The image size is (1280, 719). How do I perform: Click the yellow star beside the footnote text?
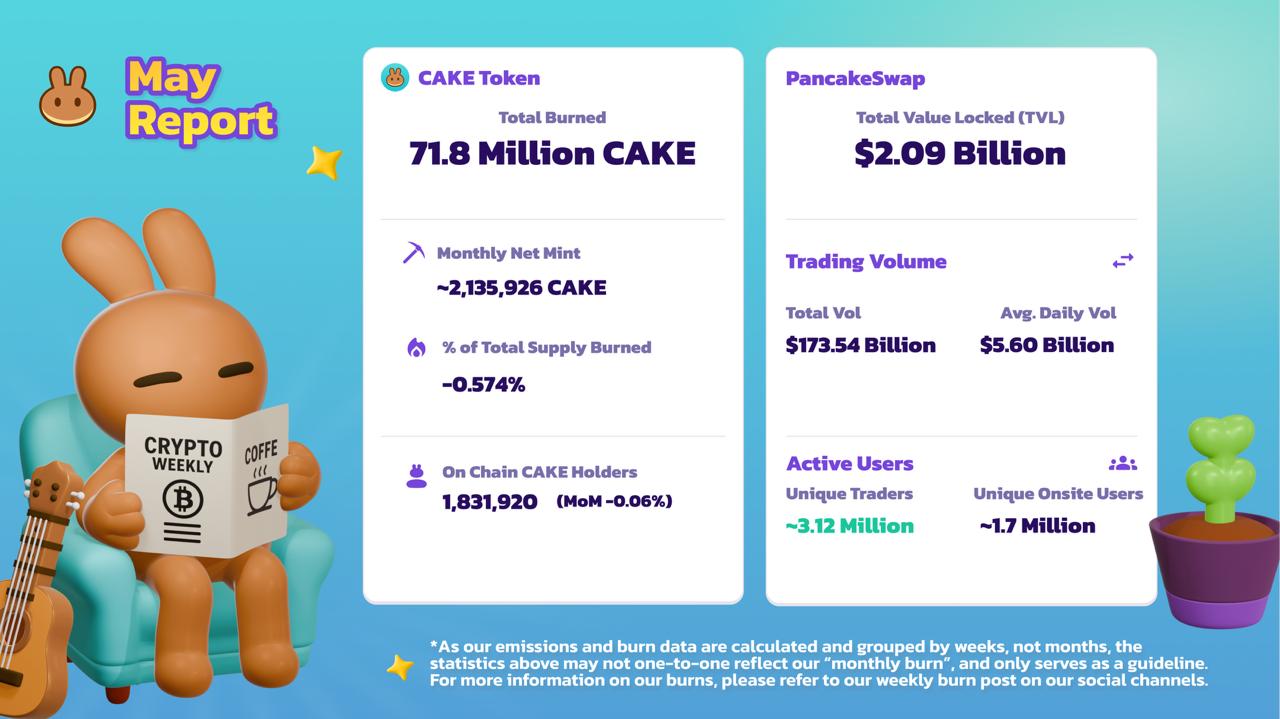point(400,667)
